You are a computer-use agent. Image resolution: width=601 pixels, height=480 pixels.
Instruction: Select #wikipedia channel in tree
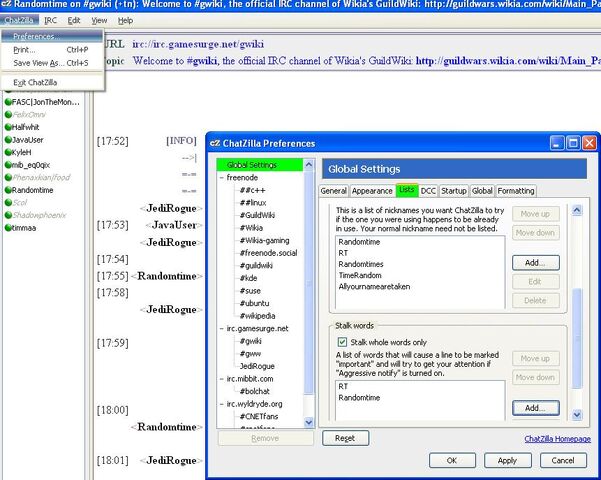pyautogui.click(x=258, y=316)
